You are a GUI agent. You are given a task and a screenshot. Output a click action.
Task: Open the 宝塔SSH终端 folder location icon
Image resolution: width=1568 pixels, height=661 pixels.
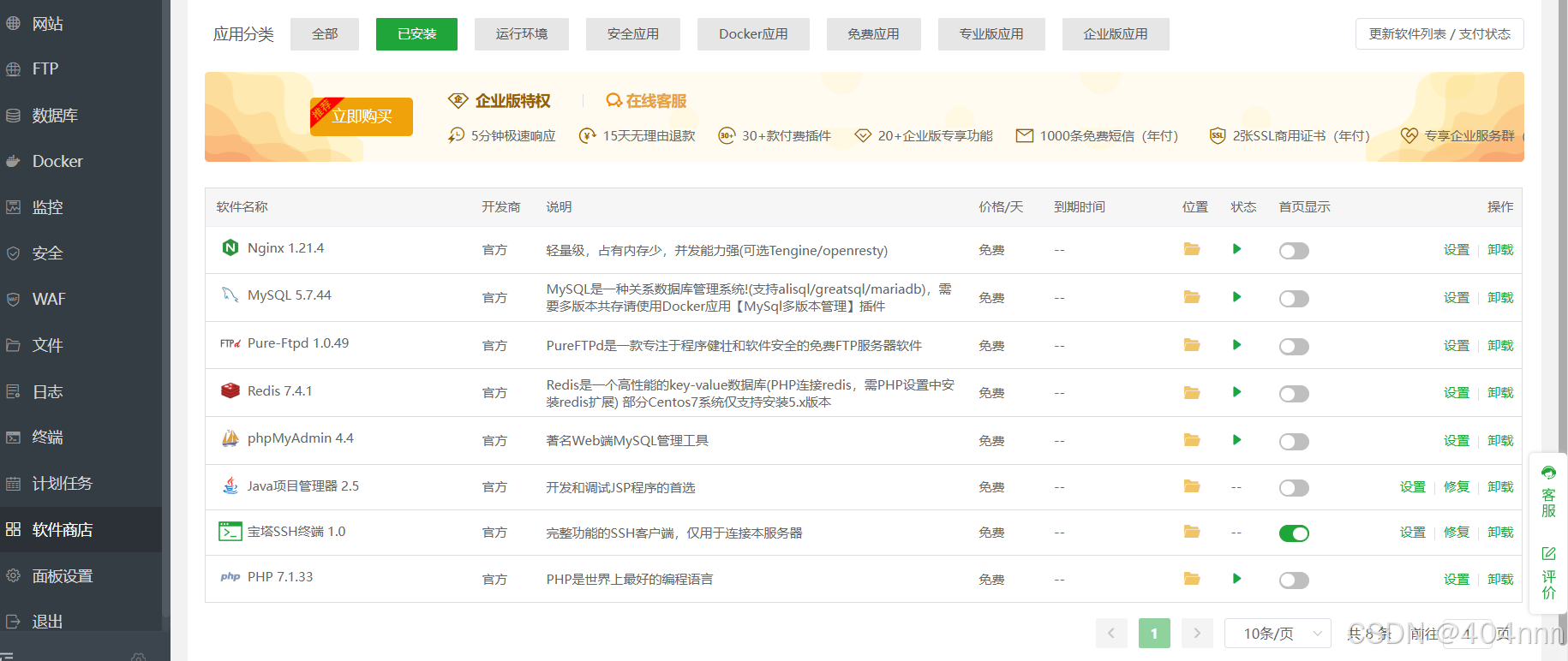point(1192,532)
